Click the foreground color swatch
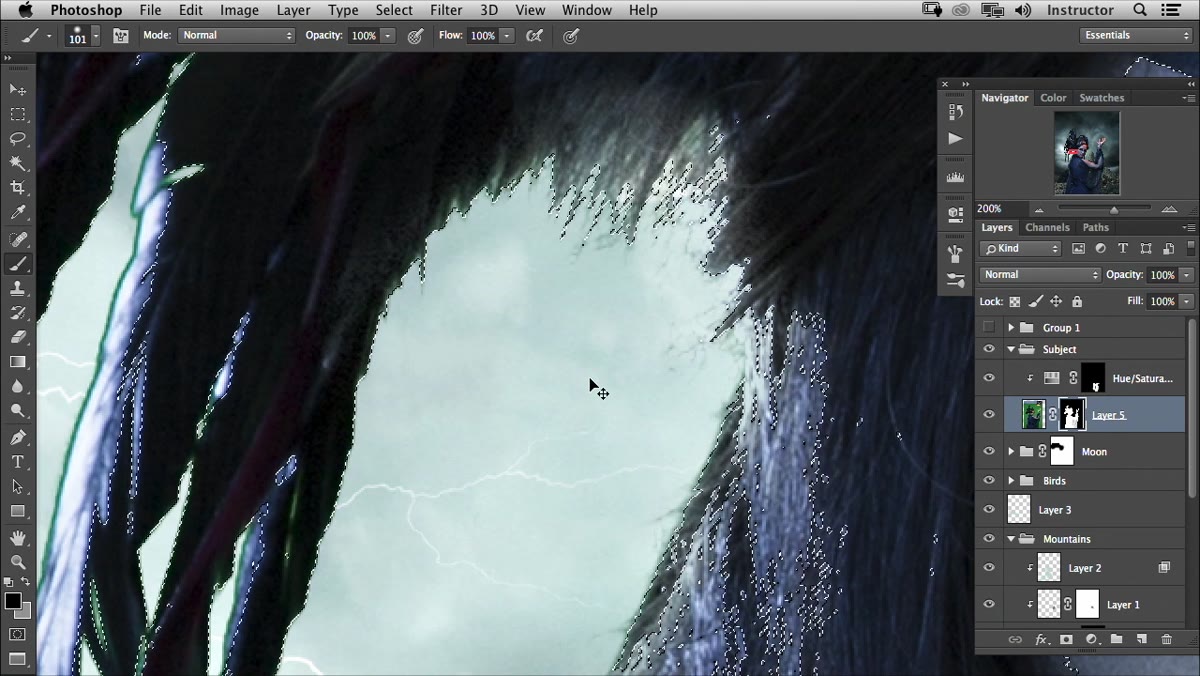The image size is (1200, 676). (13, 600)
